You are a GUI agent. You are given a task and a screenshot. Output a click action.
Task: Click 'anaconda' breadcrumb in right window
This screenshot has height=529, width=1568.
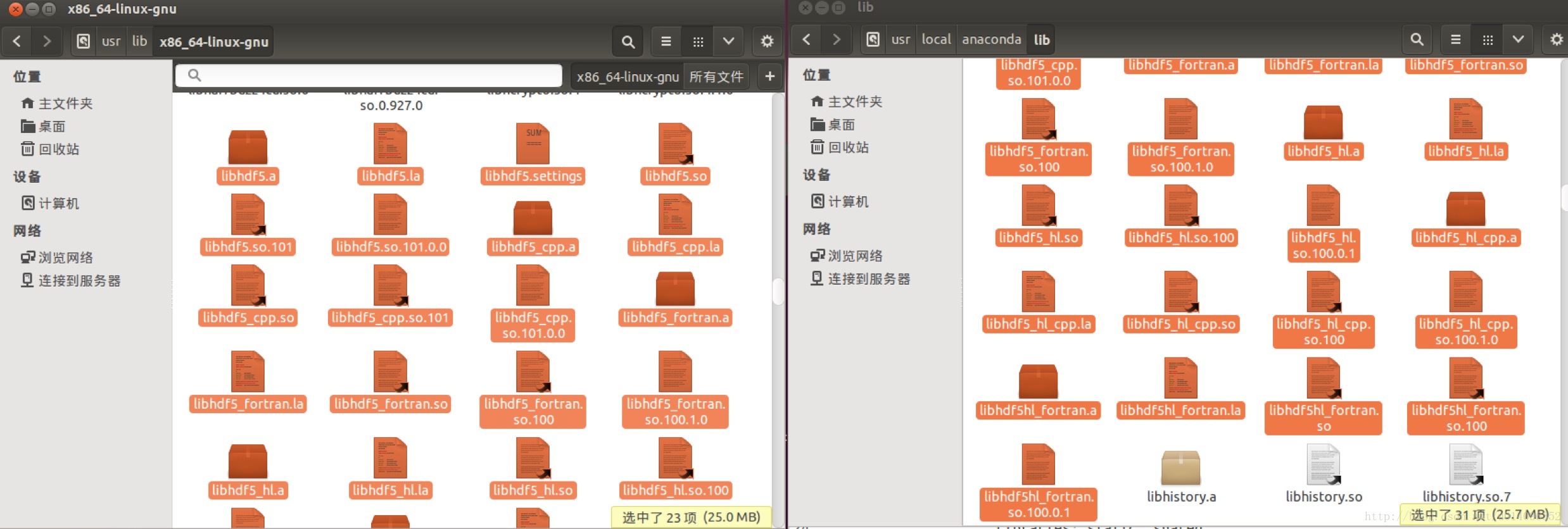pyautogui.click(x=991, y=39)
